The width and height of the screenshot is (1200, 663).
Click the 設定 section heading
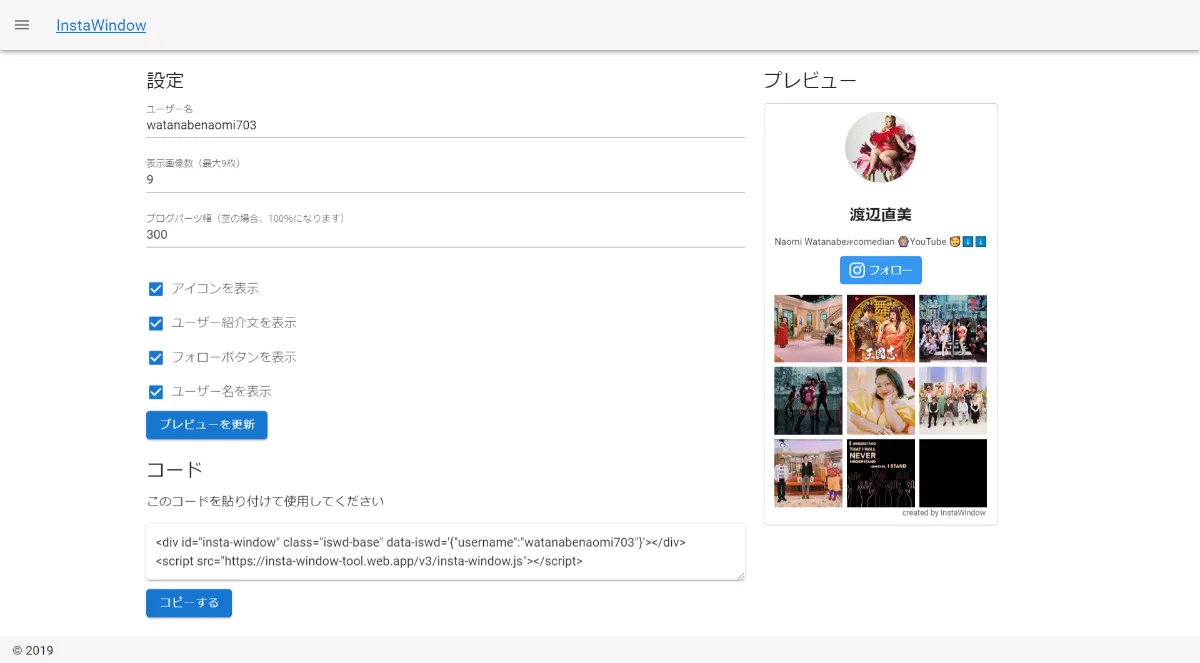165,81
